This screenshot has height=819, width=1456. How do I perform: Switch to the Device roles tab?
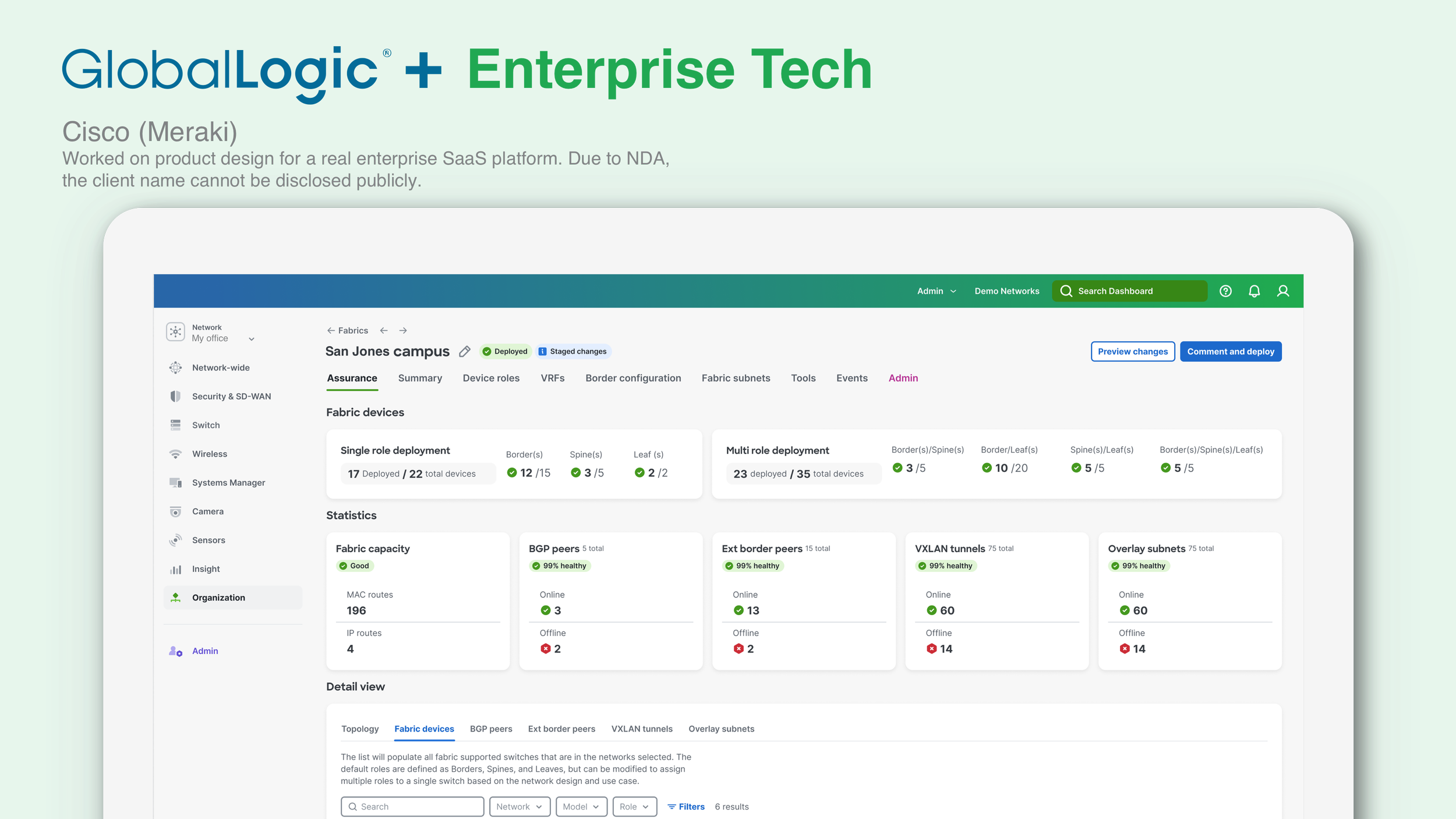(490, 378)
